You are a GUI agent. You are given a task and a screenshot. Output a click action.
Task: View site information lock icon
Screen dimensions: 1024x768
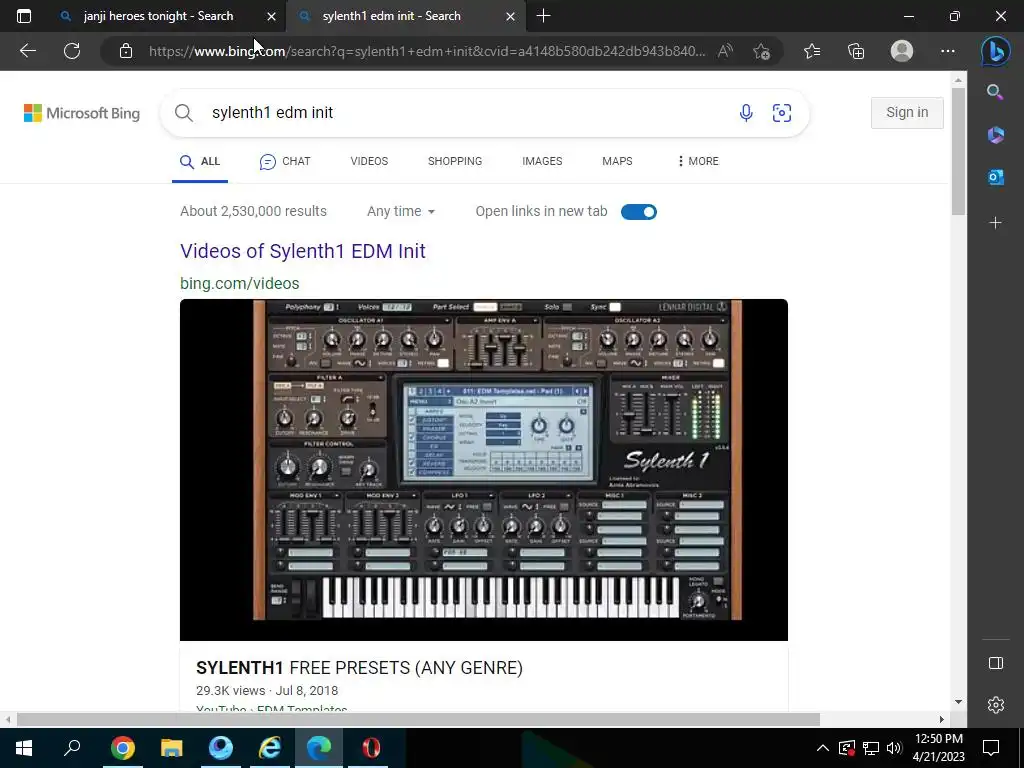[x=126, y=51]
